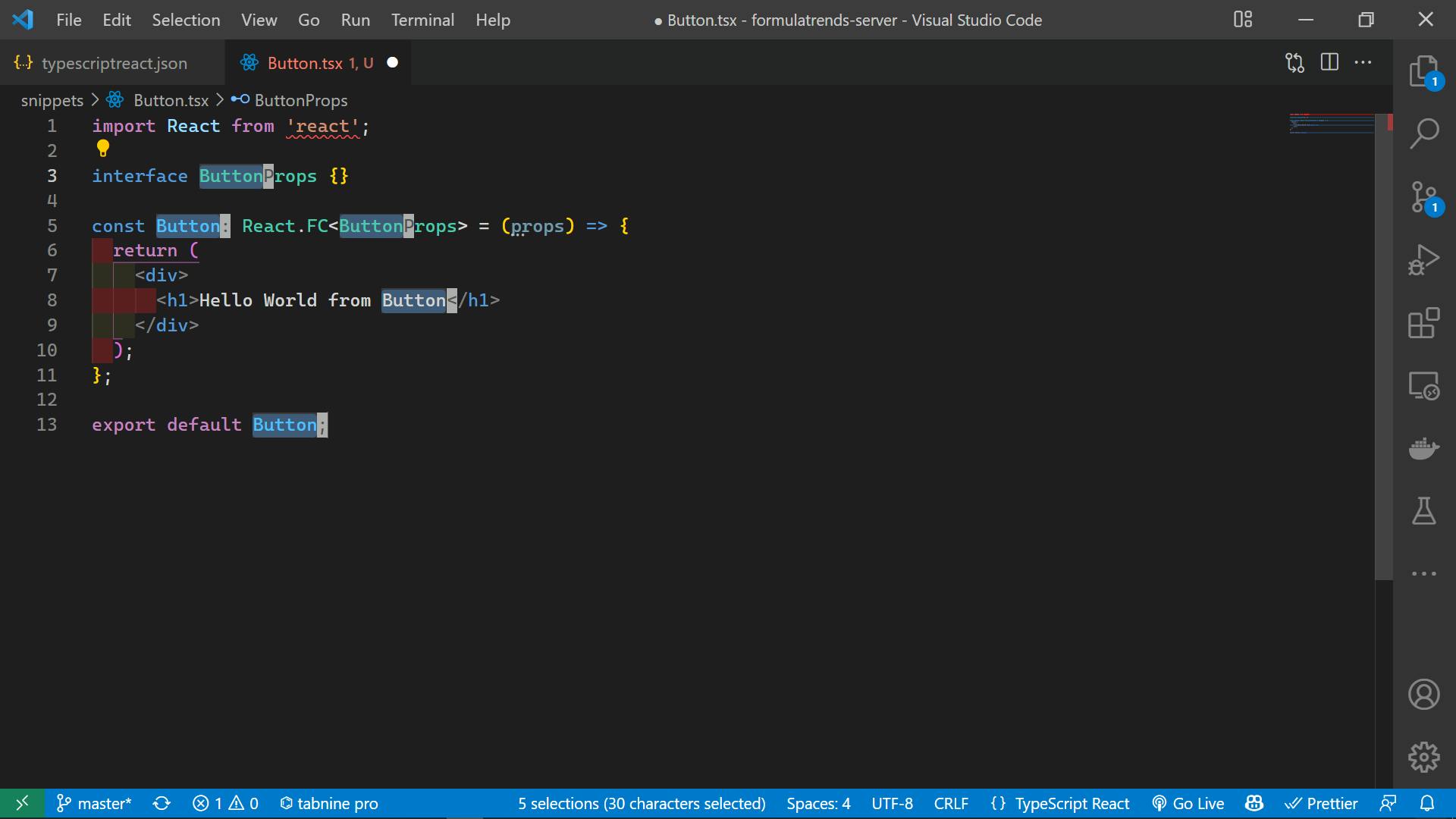Click the Customize Layout icon
The height and width of the screenshot is (819, 1456).
(x=1243, y=20)
